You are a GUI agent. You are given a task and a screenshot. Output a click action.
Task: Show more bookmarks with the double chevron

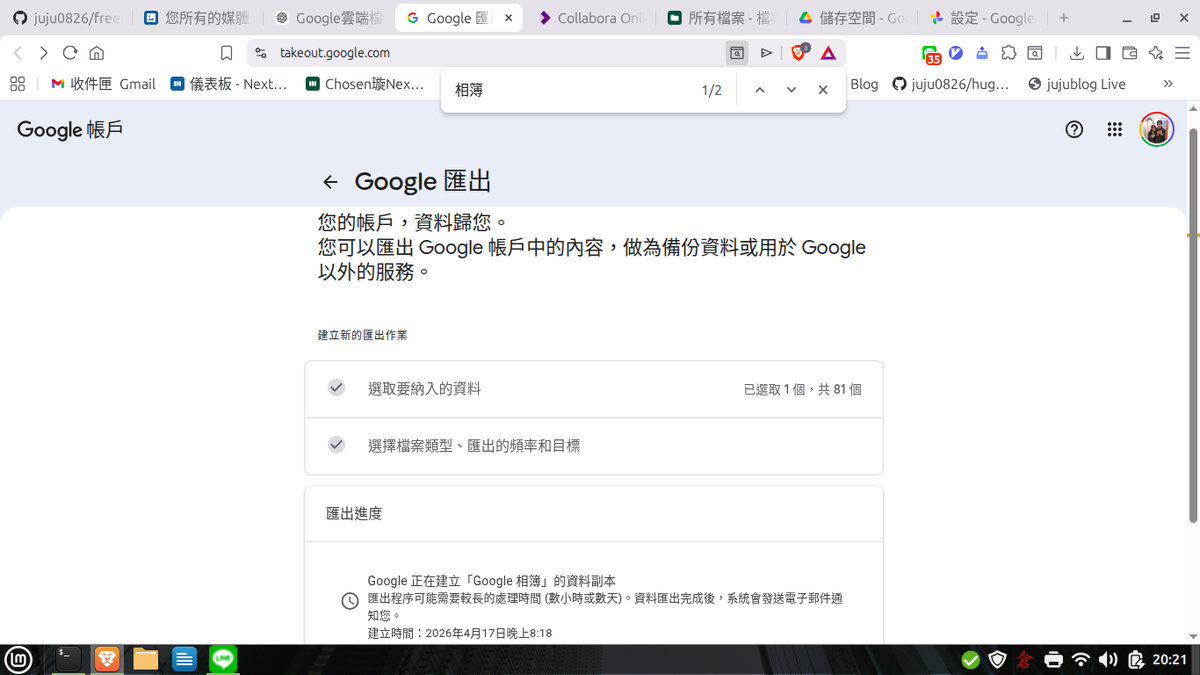pyautogui.click(x=1168, y=84)
